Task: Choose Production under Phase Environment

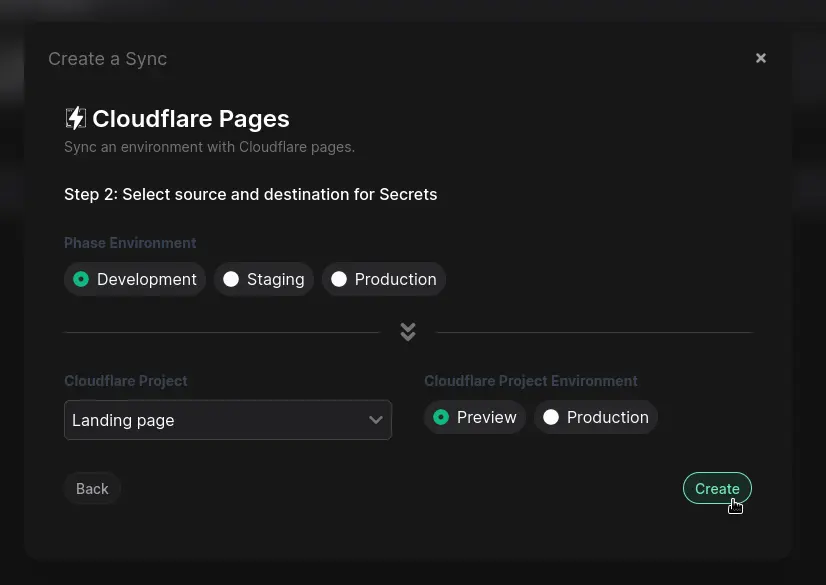Action: [x=384, y=279]
